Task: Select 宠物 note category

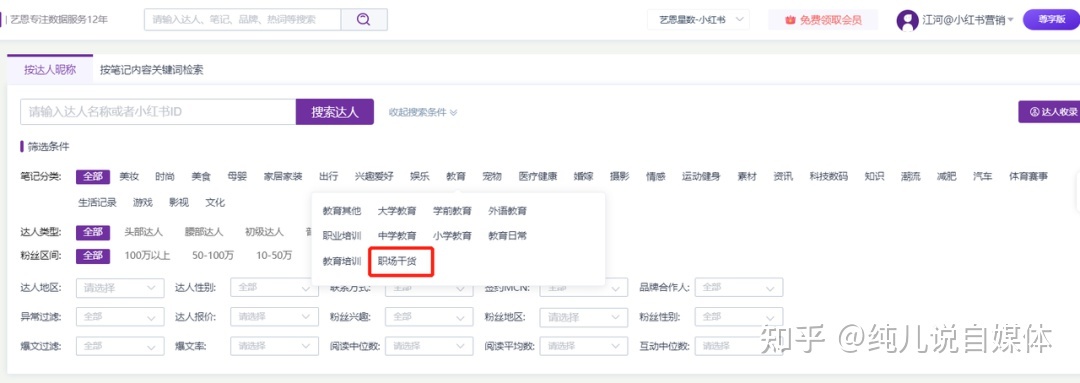Action: pyautogui.click(x=492, y=176)
